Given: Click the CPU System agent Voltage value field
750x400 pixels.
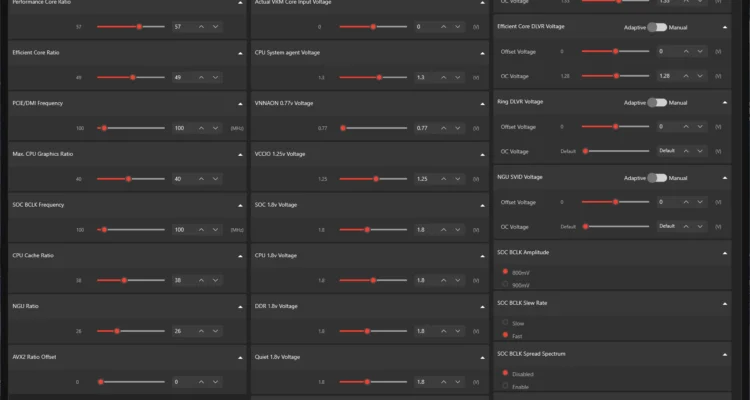Looking at the screenshot, I should pyautogui.click(x=426, y=78).
